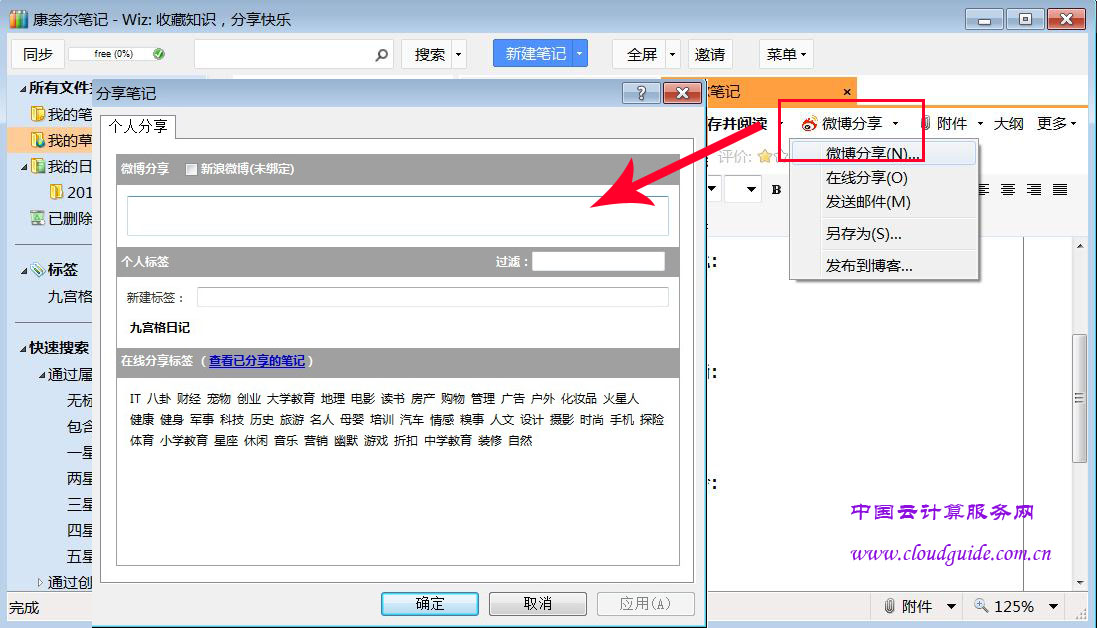Apply justify alignment in the editor toolbar

tap(1060, 190)
